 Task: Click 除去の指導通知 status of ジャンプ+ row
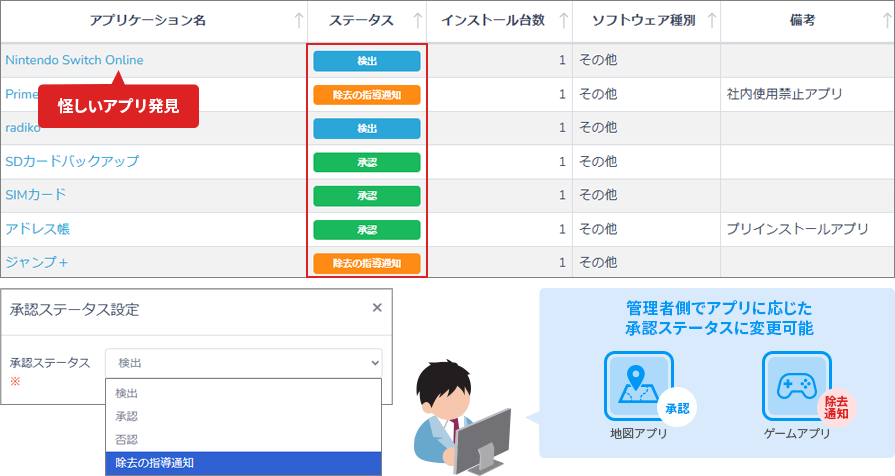[367, 263]
